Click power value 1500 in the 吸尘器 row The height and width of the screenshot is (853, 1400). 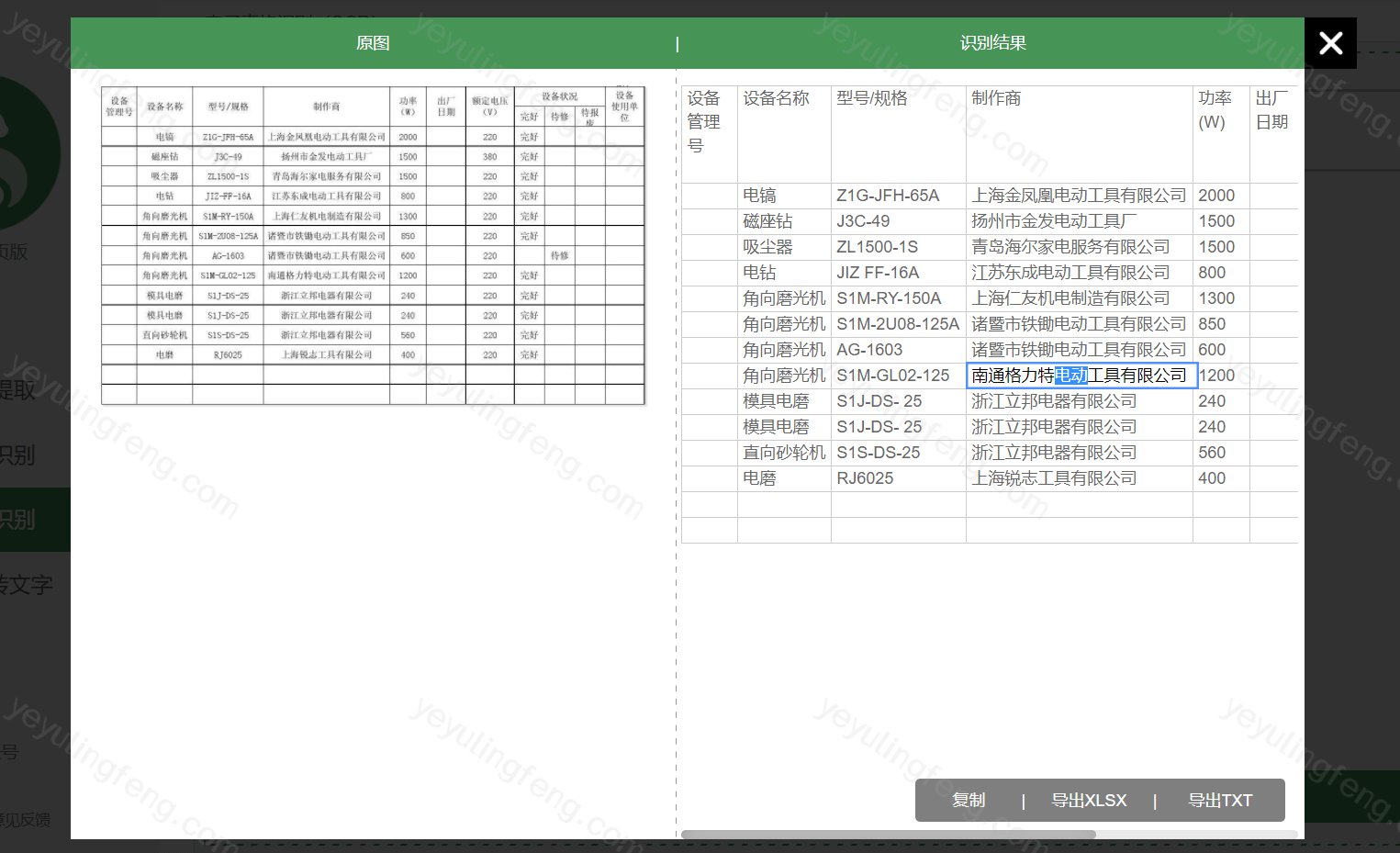1221,247
